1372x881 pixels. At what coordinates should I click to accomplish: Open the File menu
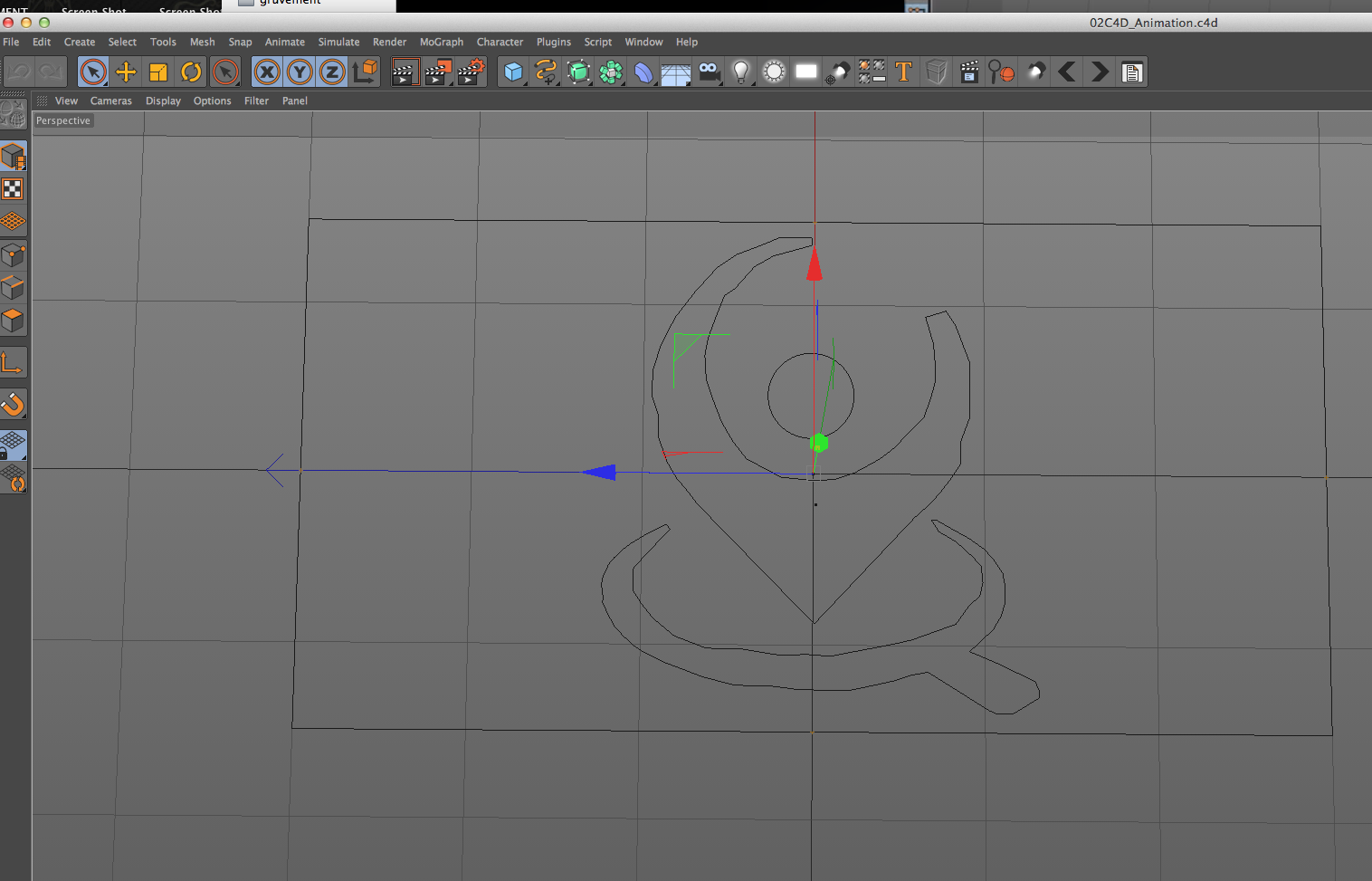pos(11,42)
